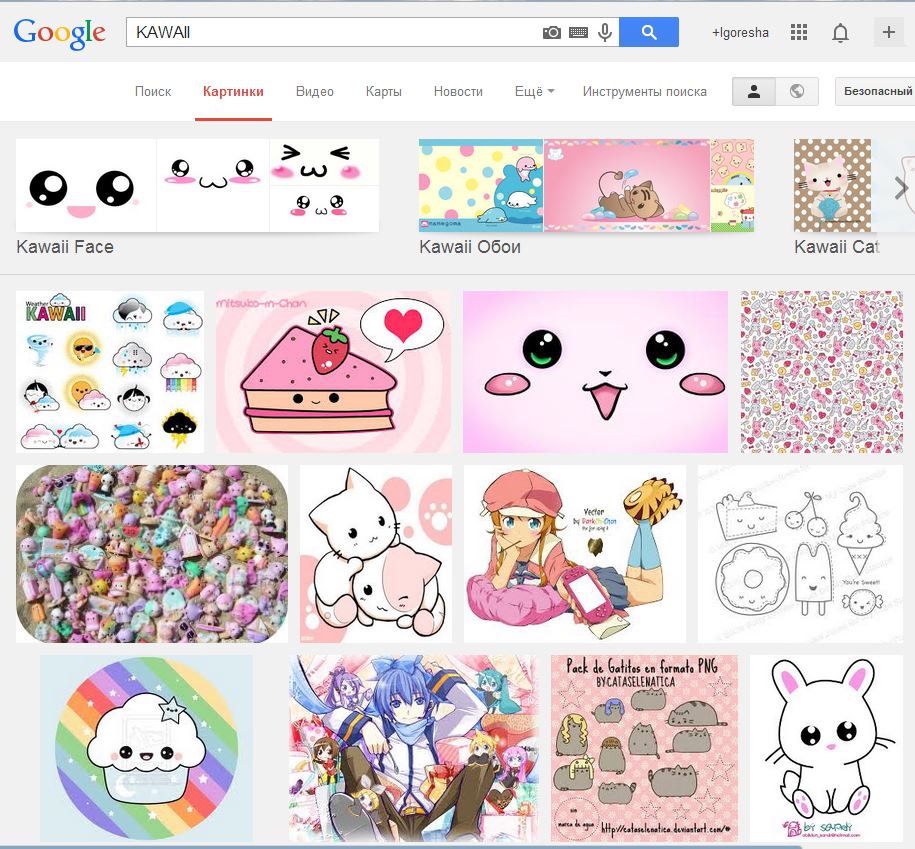Open the Карты tab
This screenshot has height=849, width=915.
click(383, 92)
